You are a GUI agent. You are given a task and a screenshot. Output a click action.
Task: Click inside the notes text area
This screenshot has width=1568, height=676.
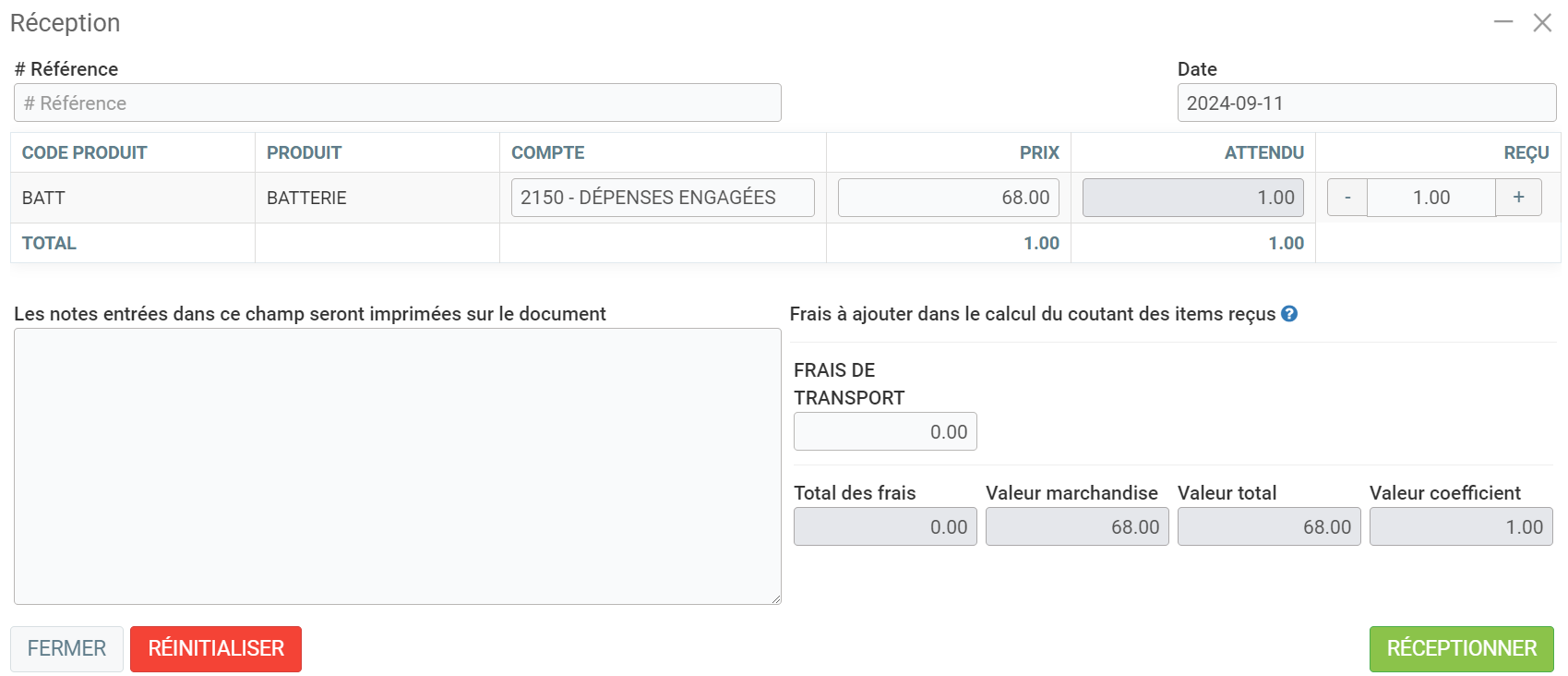pyautogui.click(x=397, y=466)
